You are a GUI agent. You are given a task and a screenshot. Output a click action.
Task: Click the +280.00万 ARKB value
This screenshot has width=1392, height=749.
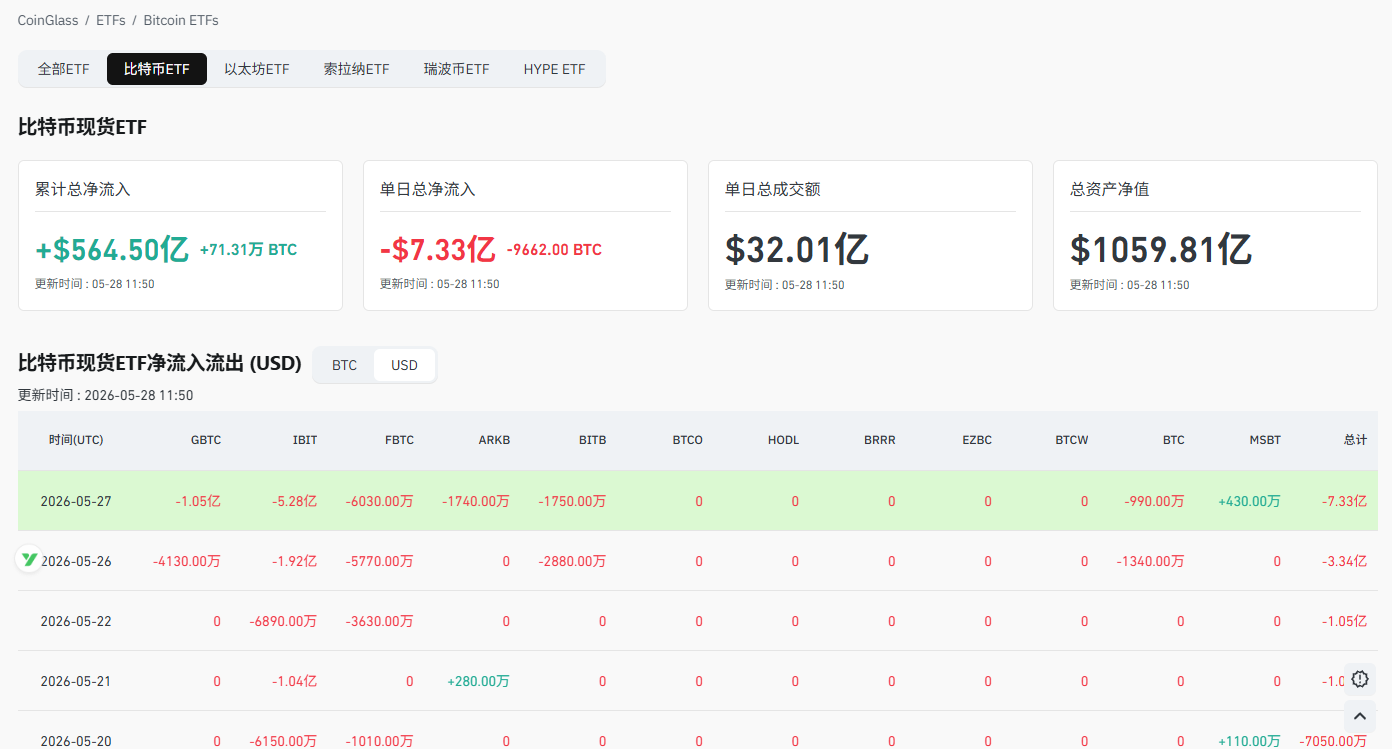point(479,681)
